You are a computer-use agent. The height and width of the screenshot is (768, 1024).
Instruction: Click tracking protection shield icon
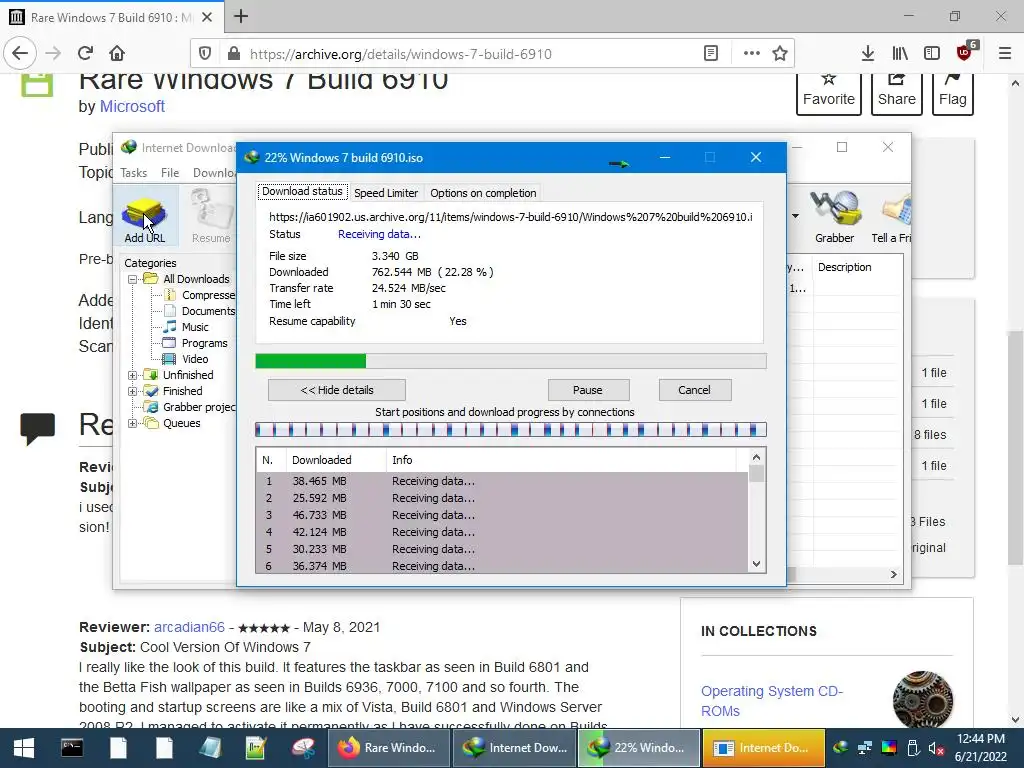coord(205,54)
